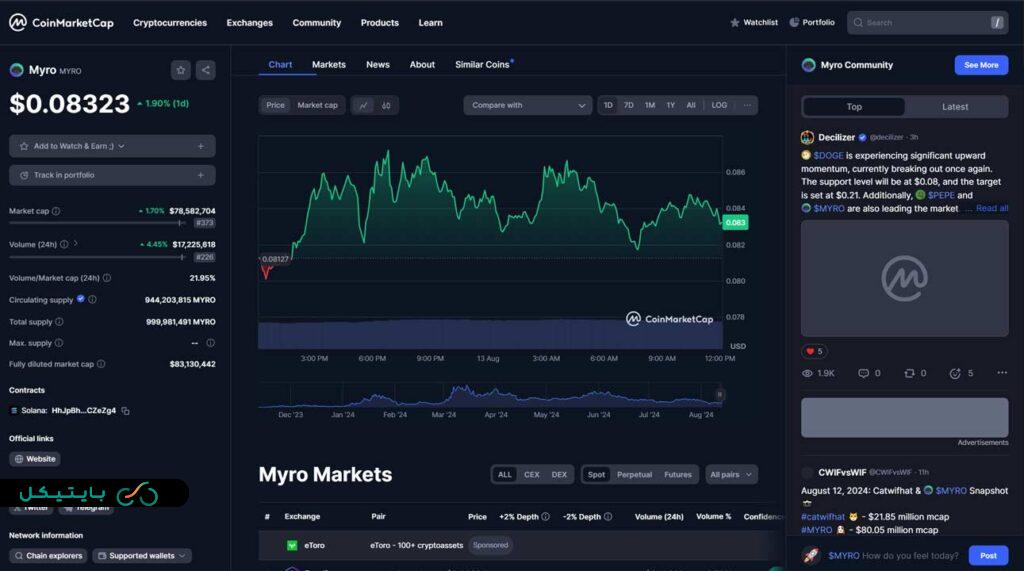Image resolution: width=1024 pixels, height=571 pixels.
Task: Select the Latest community feed toggle
Action: click(x=954, y=107)
